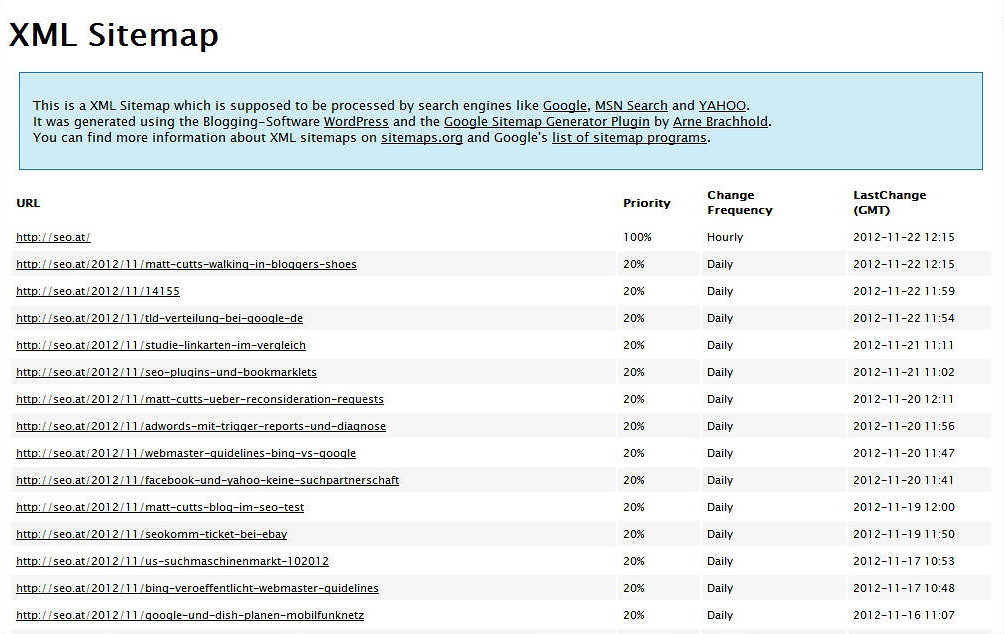Screen dimensions: 1004x634
Task: Open the Google link in info box
Action: click(x=565, y=106)
